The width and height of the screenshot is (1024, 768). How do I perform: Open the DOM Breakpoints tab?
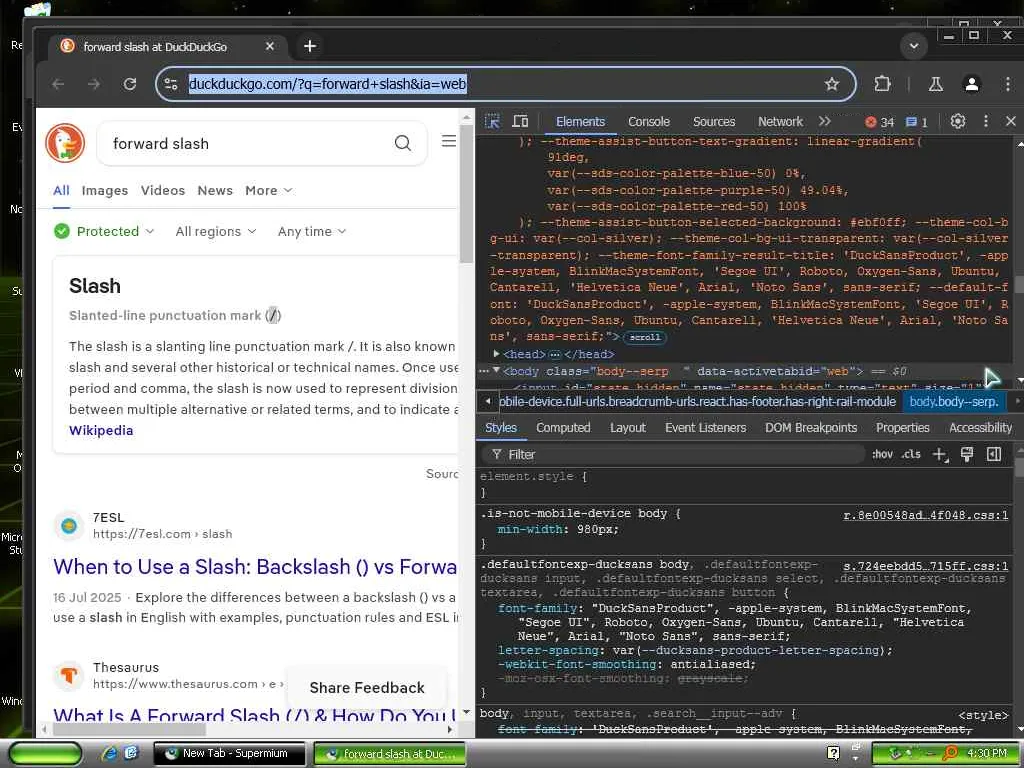pyautogui.click(x=811, y=428)
